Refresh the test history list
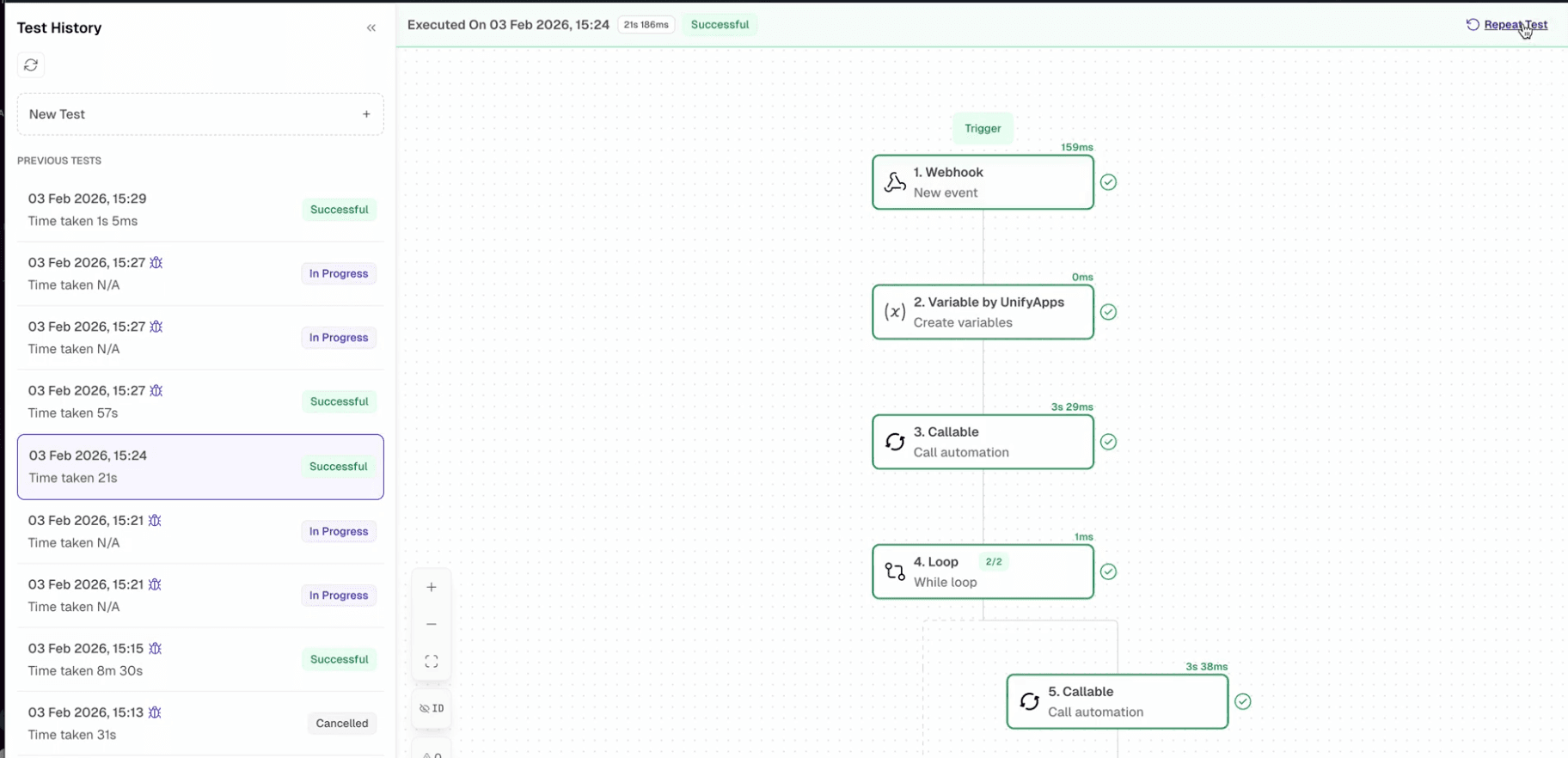Screen dimensions: 1568x758 point(31,65)
